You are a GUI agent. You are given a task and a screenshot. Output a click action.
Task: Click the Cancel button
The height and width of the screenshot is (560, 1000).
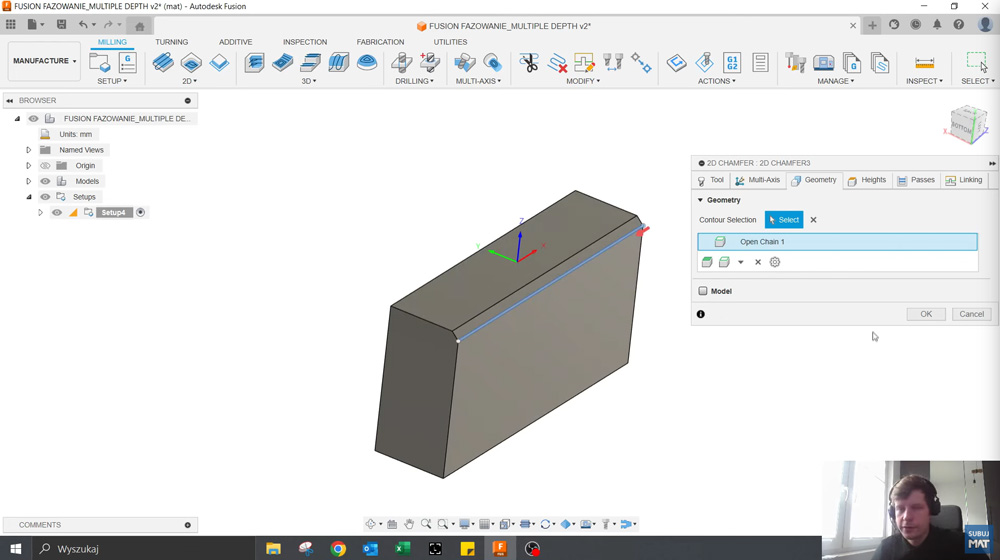(x=971, y=314)
